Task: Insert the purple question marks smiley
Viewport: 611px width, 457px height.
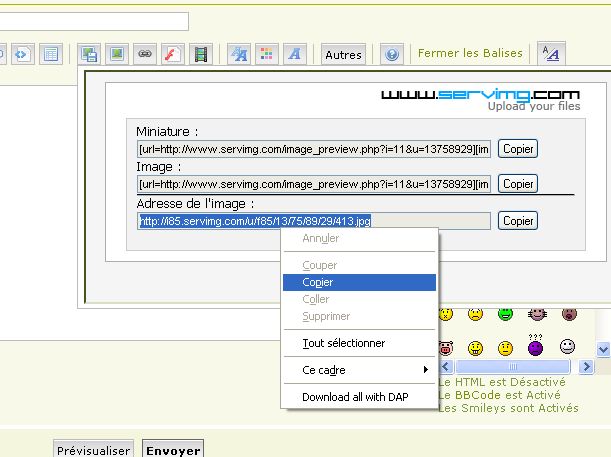Action: point(535,345)
